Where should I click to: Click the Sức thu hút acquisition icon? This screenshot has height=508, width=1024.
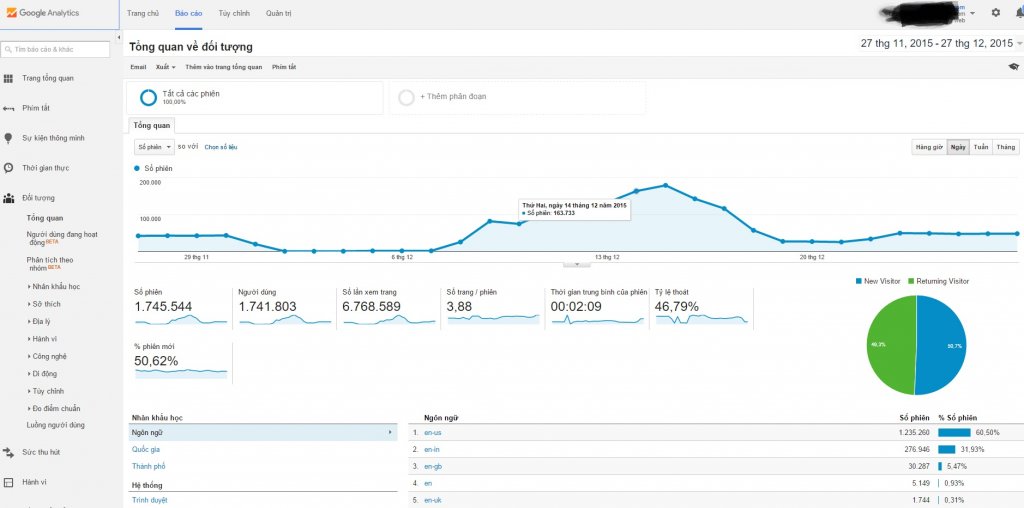[9, 452]
